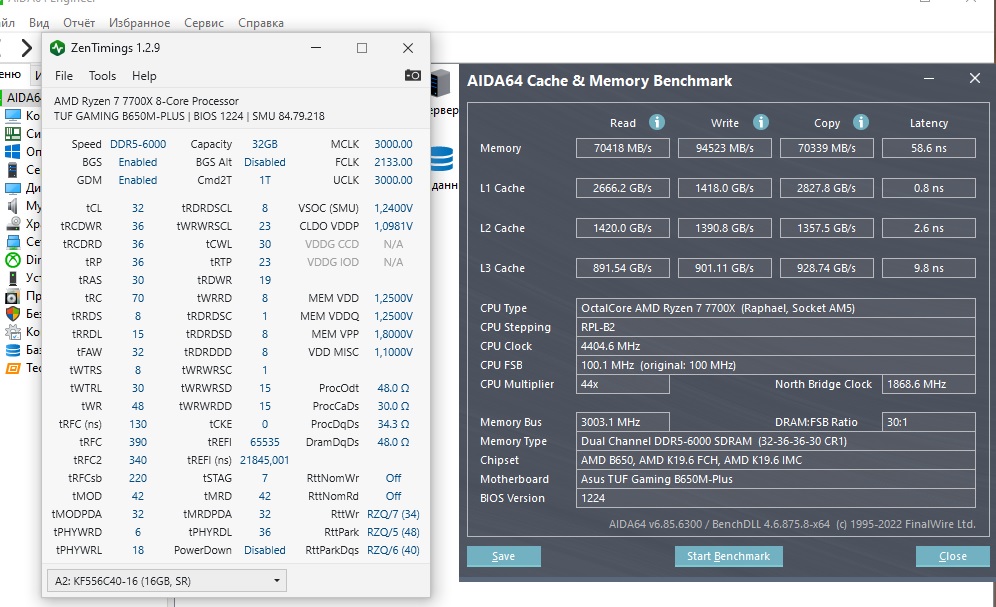
Task: Open AIDA64 'Избранное' menu
Action: [x=139, y=23]
